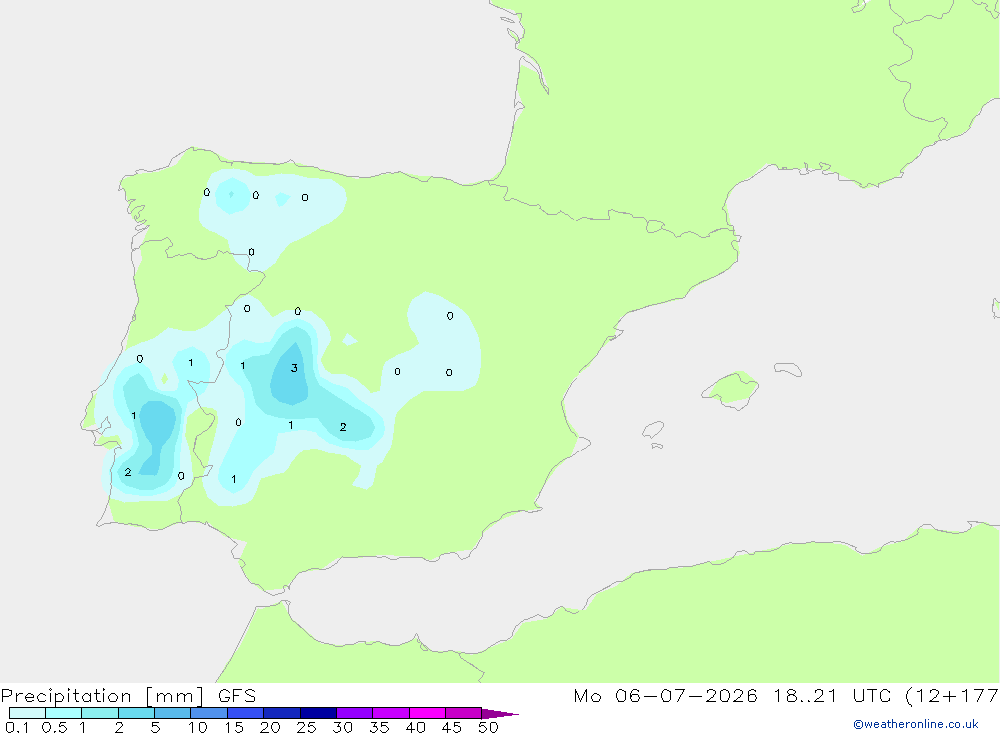Pick the 5–10 mm legend swatch

pyautogui.click(x=173, y=713)
